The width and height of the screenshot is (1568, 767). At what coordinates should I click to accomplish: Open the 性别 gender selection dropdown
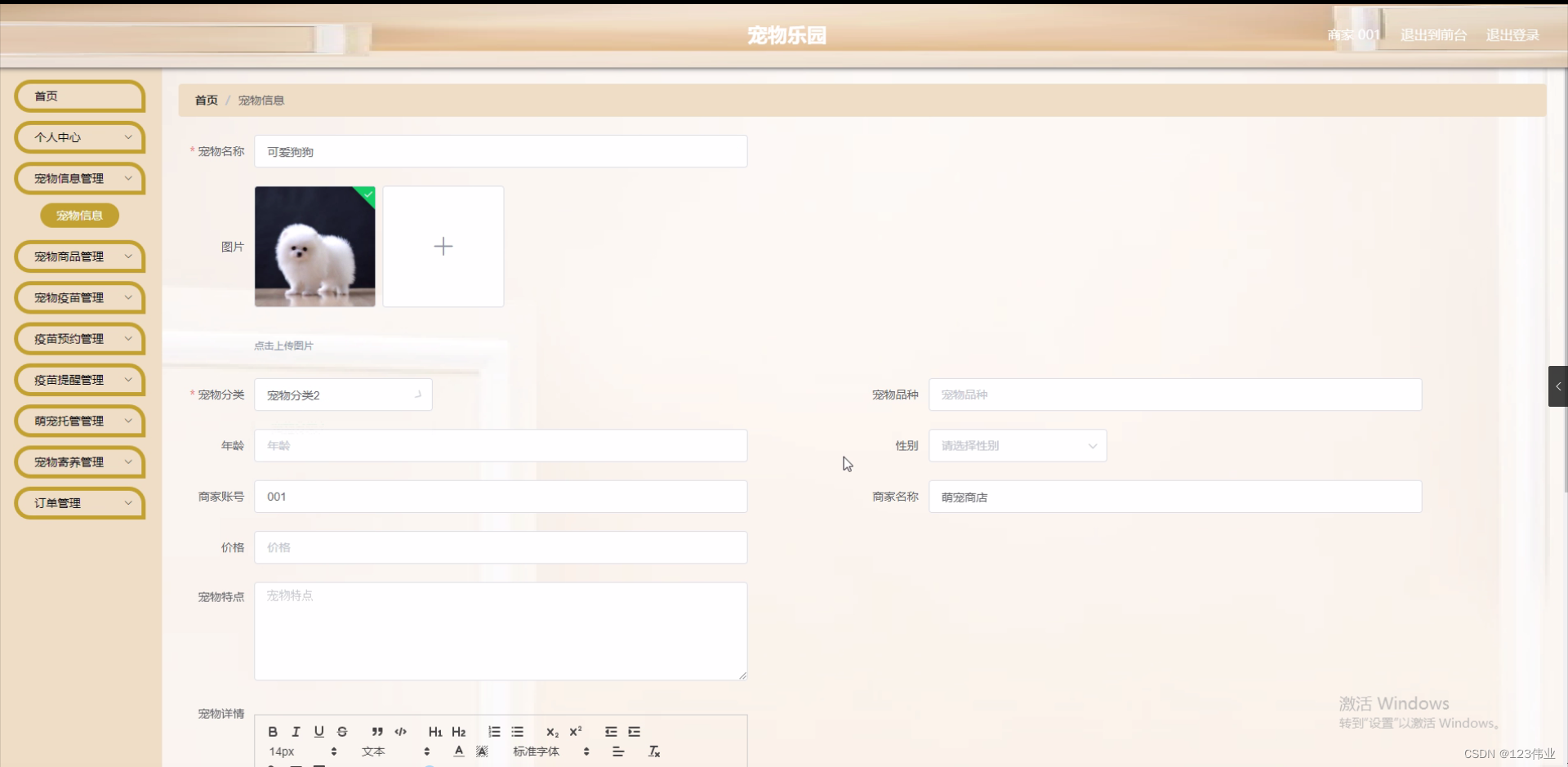tap(1017, 445)
